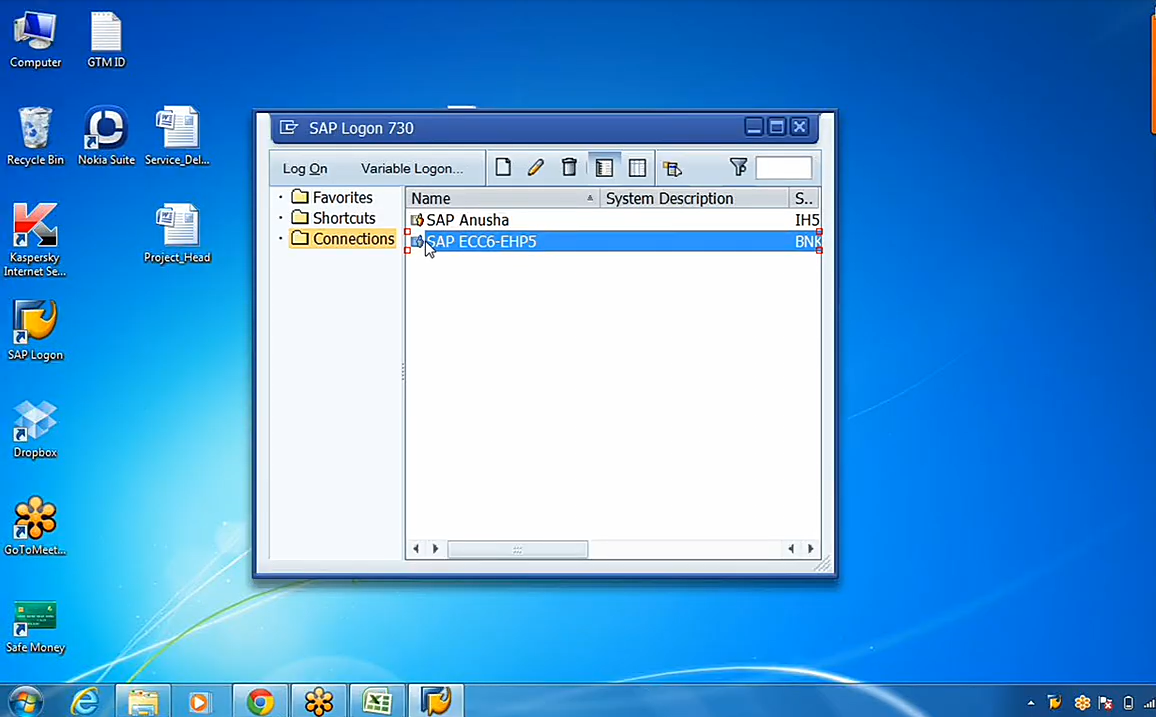Select the Service_Del... Word document icon
The image size is (1156, 717).
point(177,136)
